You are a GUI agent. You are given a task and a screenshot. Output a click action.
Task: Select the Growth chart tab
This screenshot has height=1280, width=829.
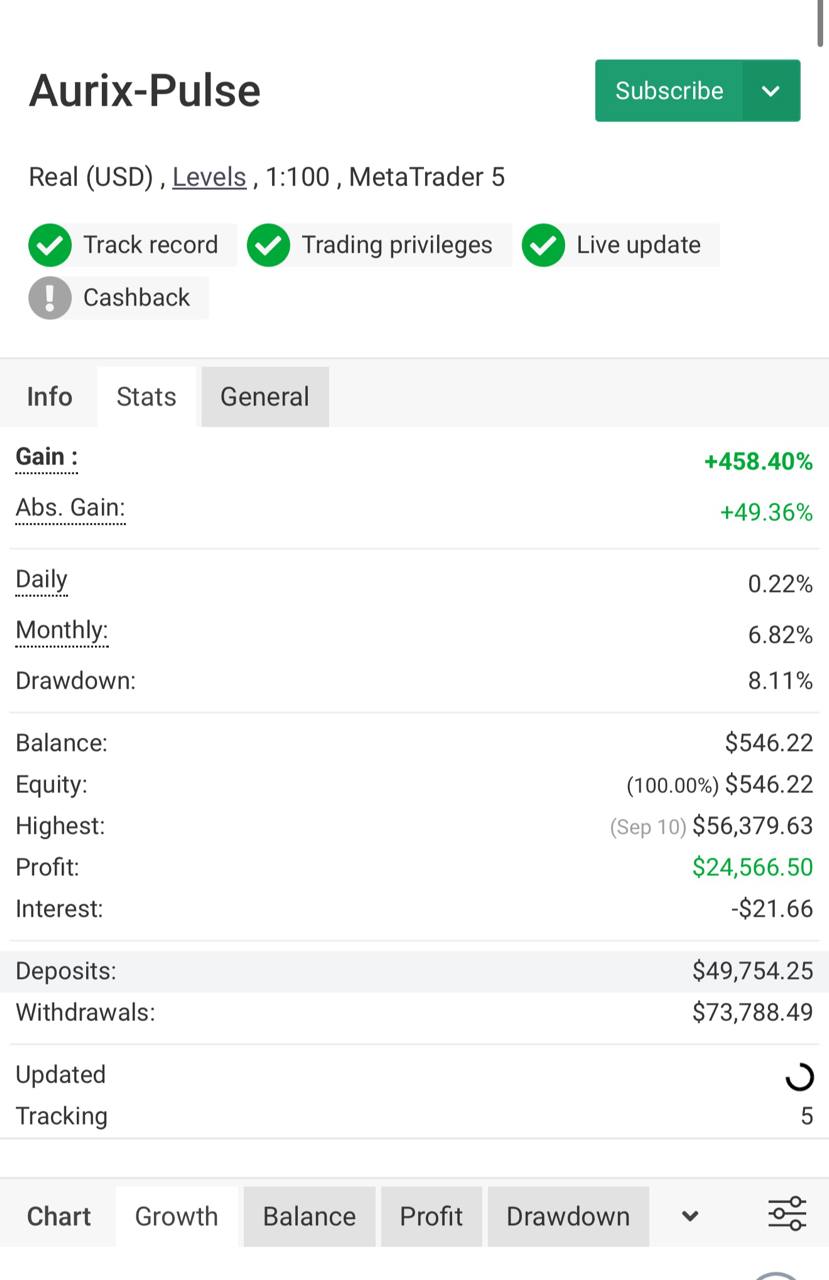click(177, 1216)
